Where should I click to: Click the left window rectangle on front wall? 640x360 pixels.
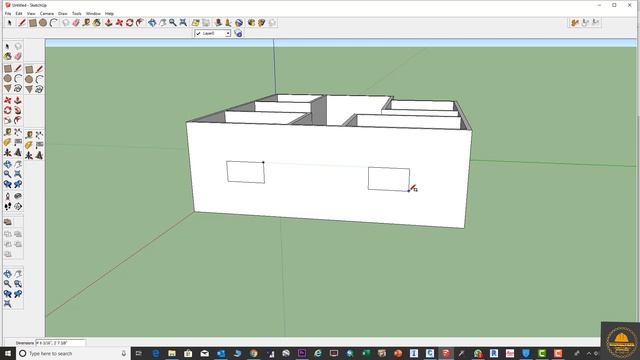(245, 172)
